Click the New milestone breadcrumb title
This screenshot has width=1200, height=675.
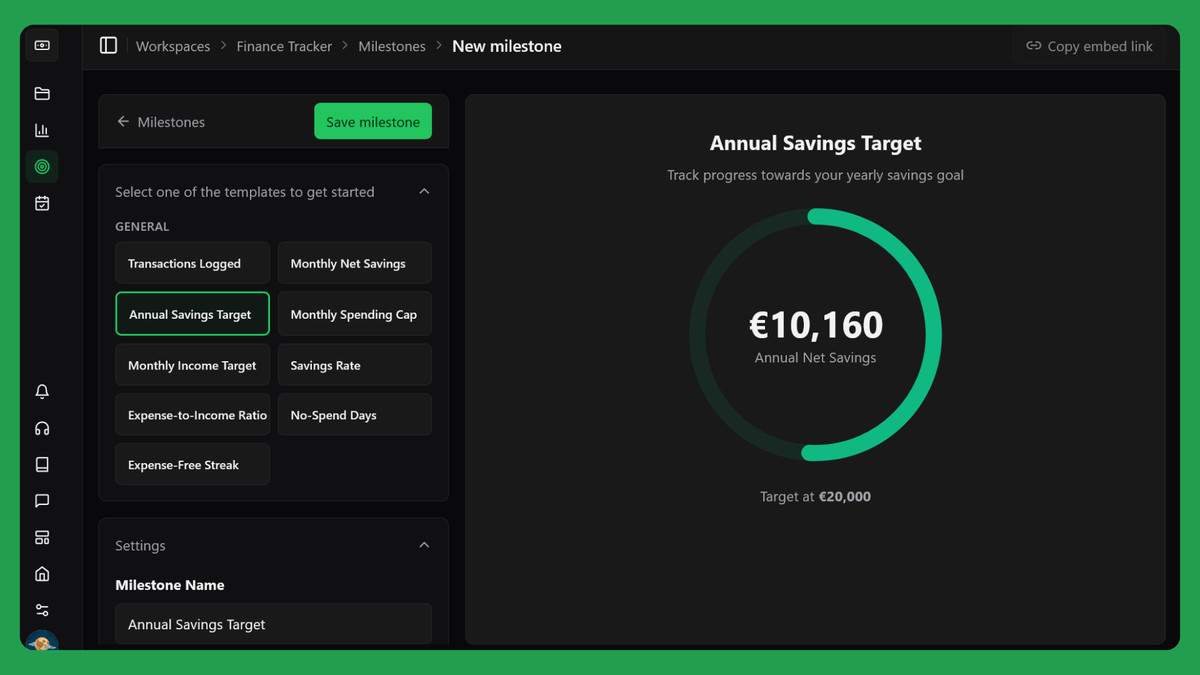click(x=507, y=46)
